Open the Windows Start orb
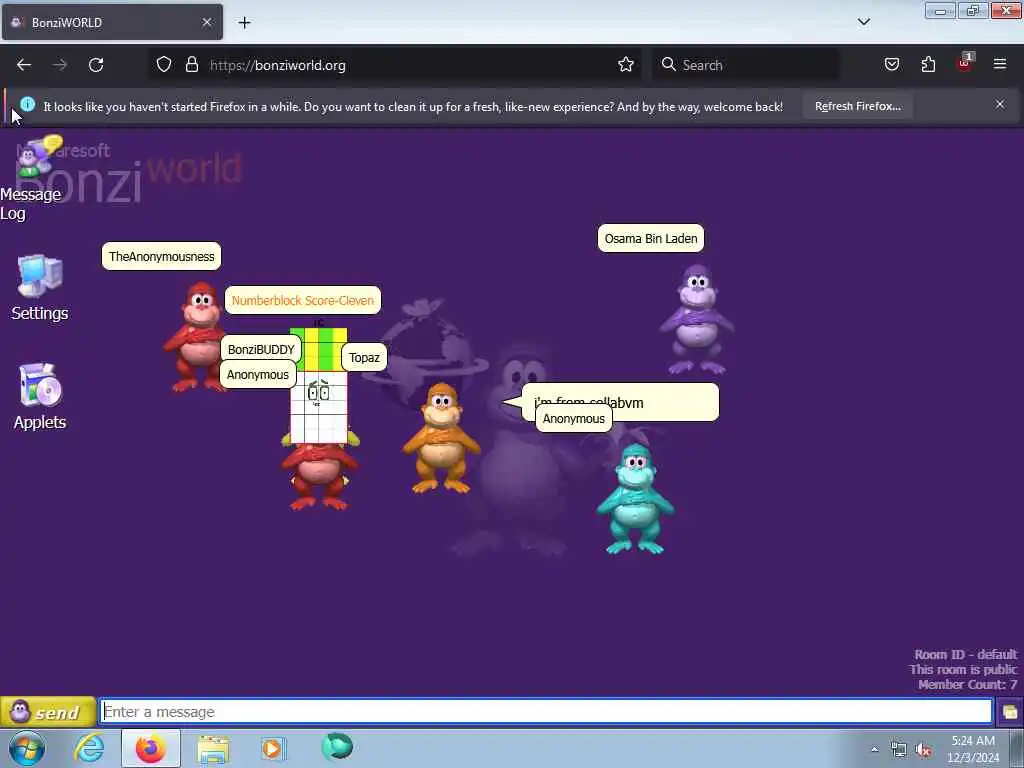Screen dimensions: 1024x768 [x=27, y=748]
